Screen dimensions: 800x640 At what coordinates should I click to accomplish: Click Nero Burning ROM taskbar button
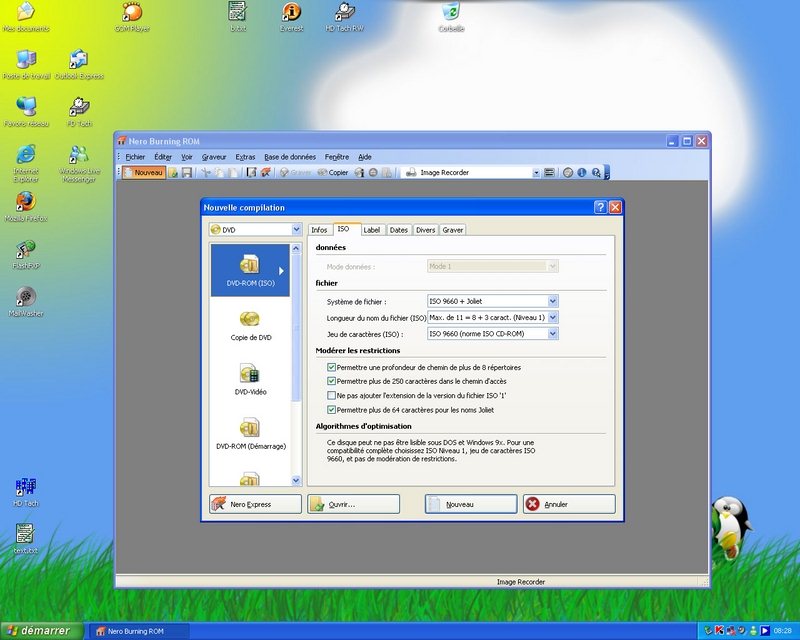(x=139, y=631)
